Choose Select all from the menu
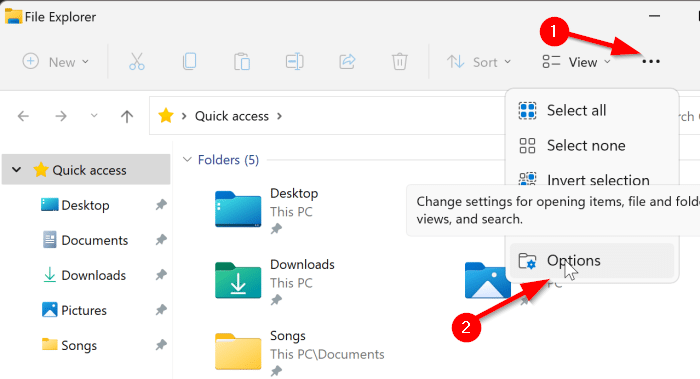700x379 pixels. click(592, 110)
